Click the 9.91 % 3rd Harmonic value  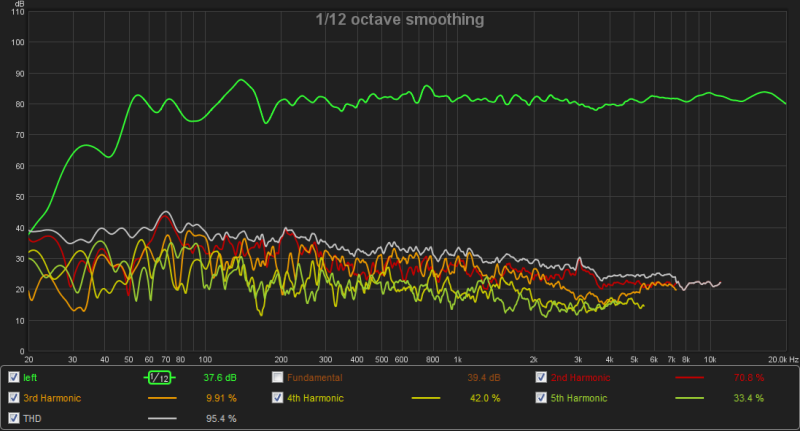pyautogui.click(x=221, y=398)
